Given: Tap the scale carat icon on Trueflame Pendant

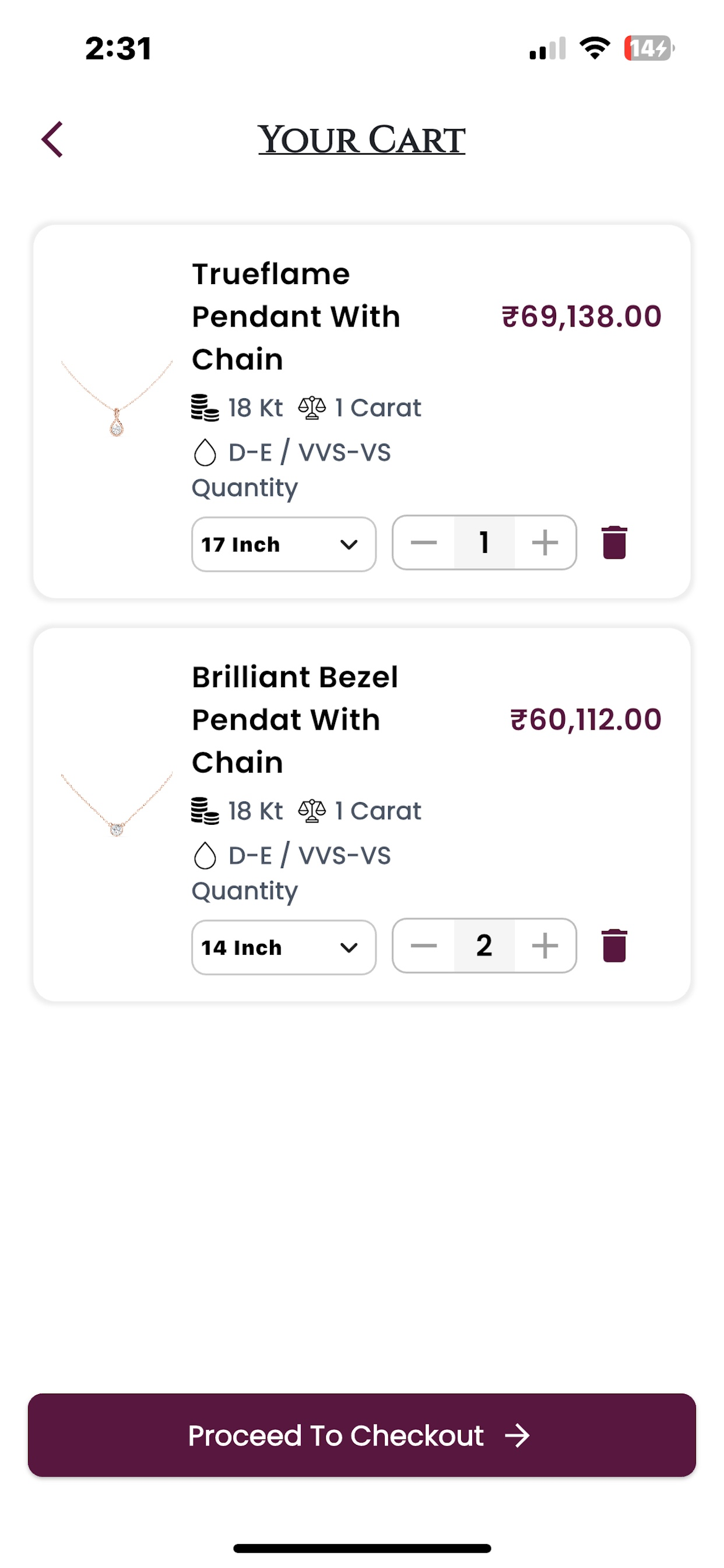Looking at the screenshot, I should click(312, 408).
